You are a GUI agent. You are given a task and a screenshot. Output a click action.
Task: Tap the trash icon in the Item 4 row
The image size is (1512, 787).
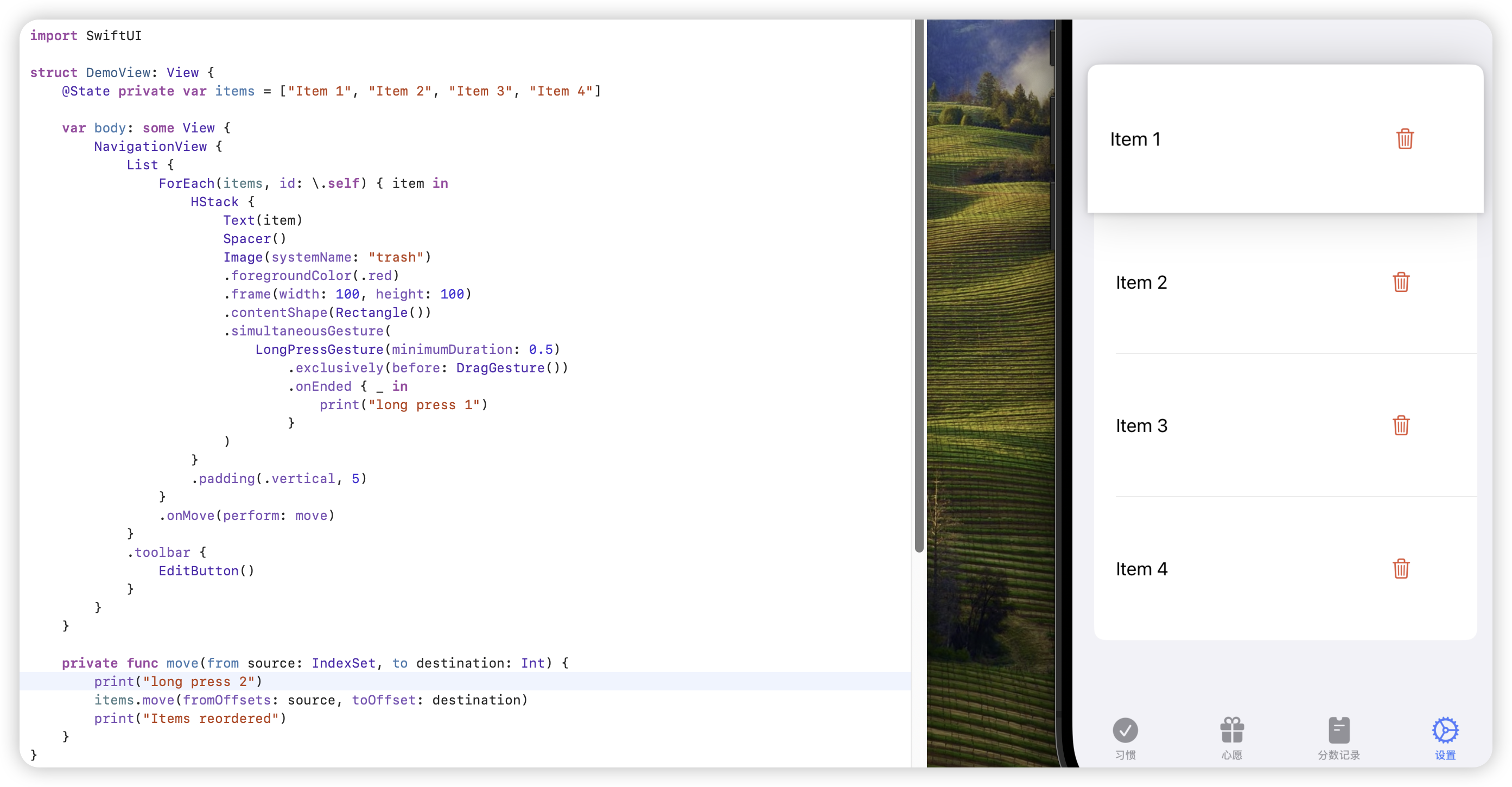tap(1401, 569)
